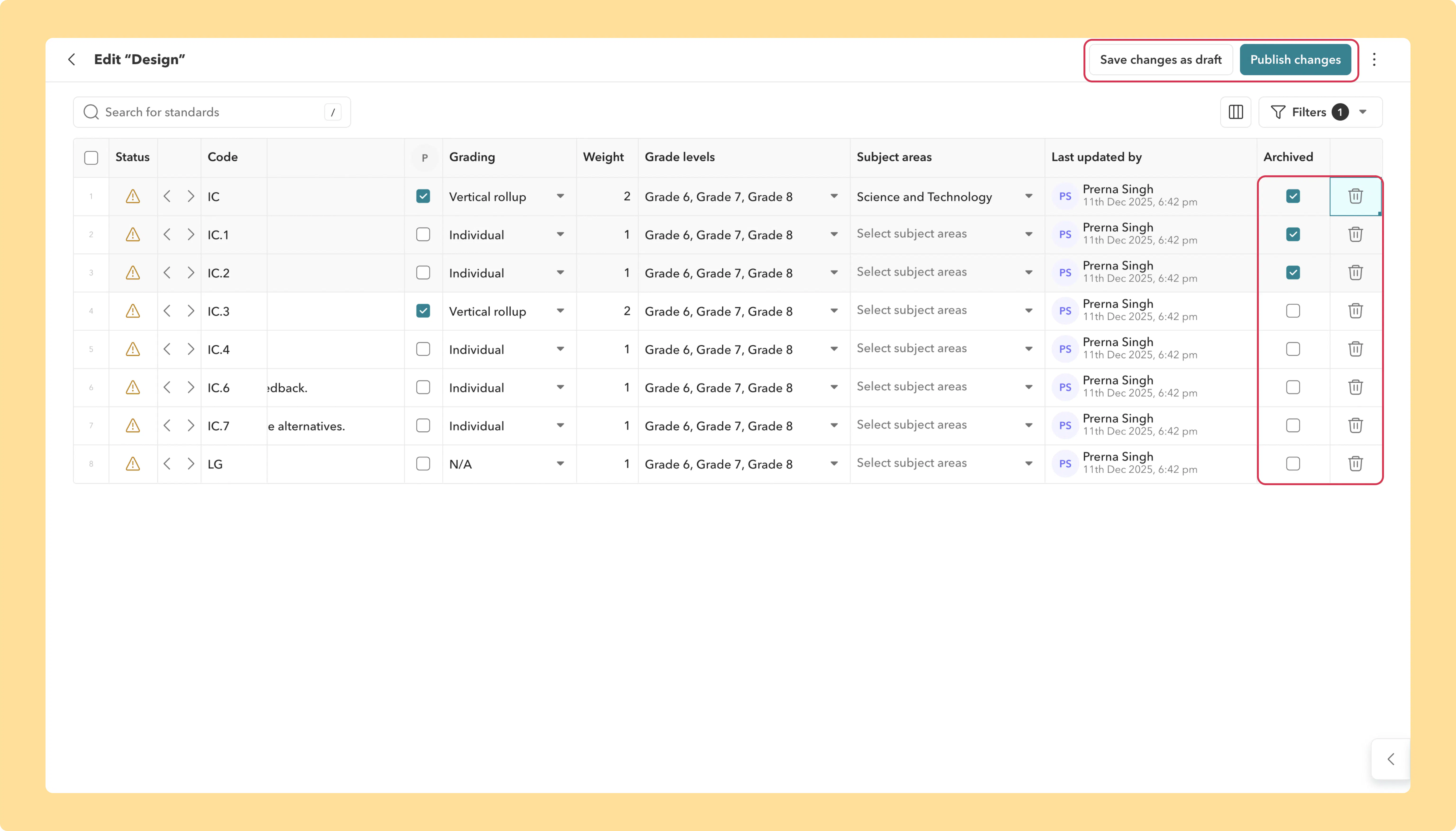Delete the IC.1 standard row
Viewport: 1456px width, 831px height.
pos(1356,235)
